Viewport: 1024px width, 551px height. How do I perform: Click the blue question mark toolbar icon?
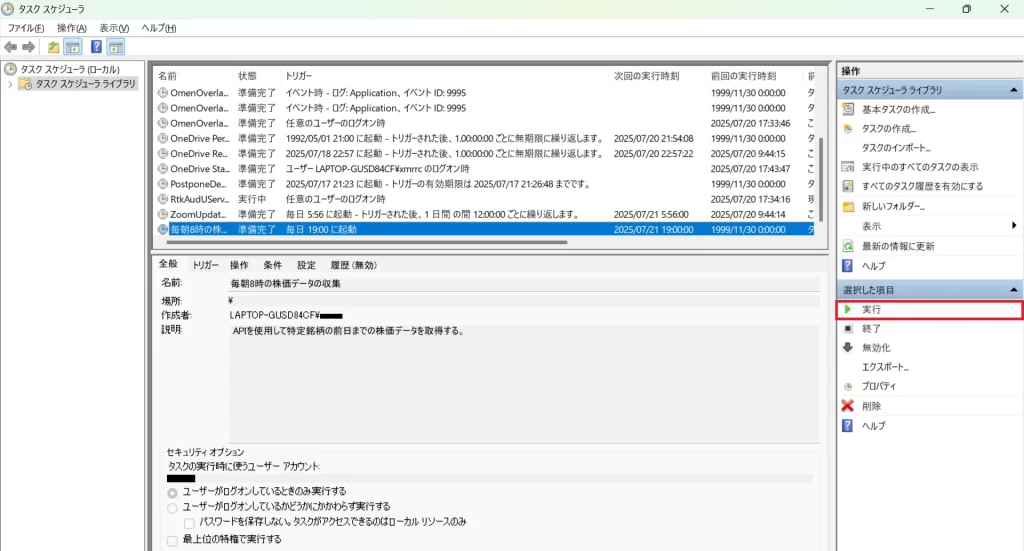96,47
